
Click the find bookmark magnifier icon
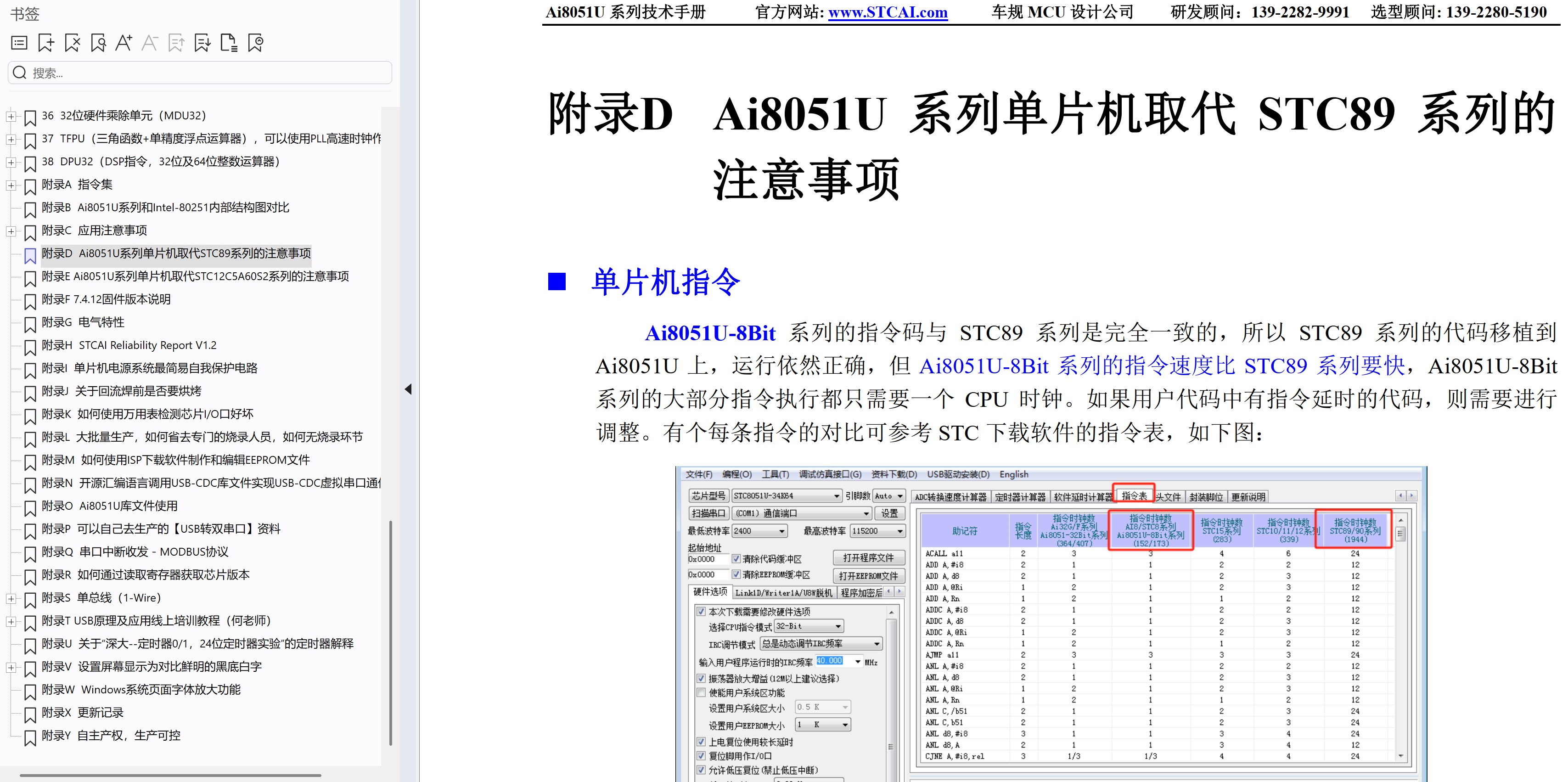tap(98, 43)
